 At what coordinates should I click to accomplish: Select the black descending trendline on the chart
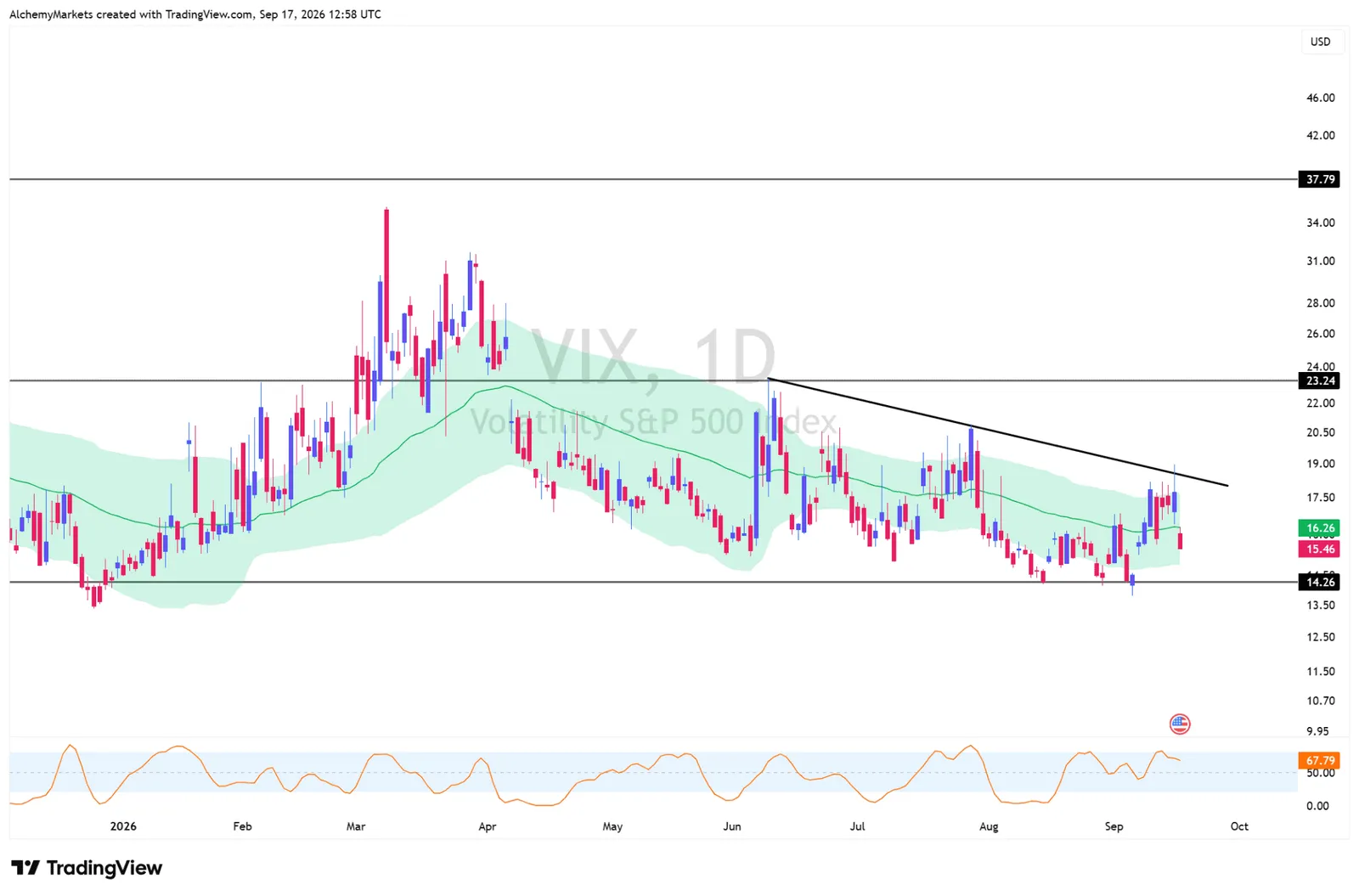997,432
